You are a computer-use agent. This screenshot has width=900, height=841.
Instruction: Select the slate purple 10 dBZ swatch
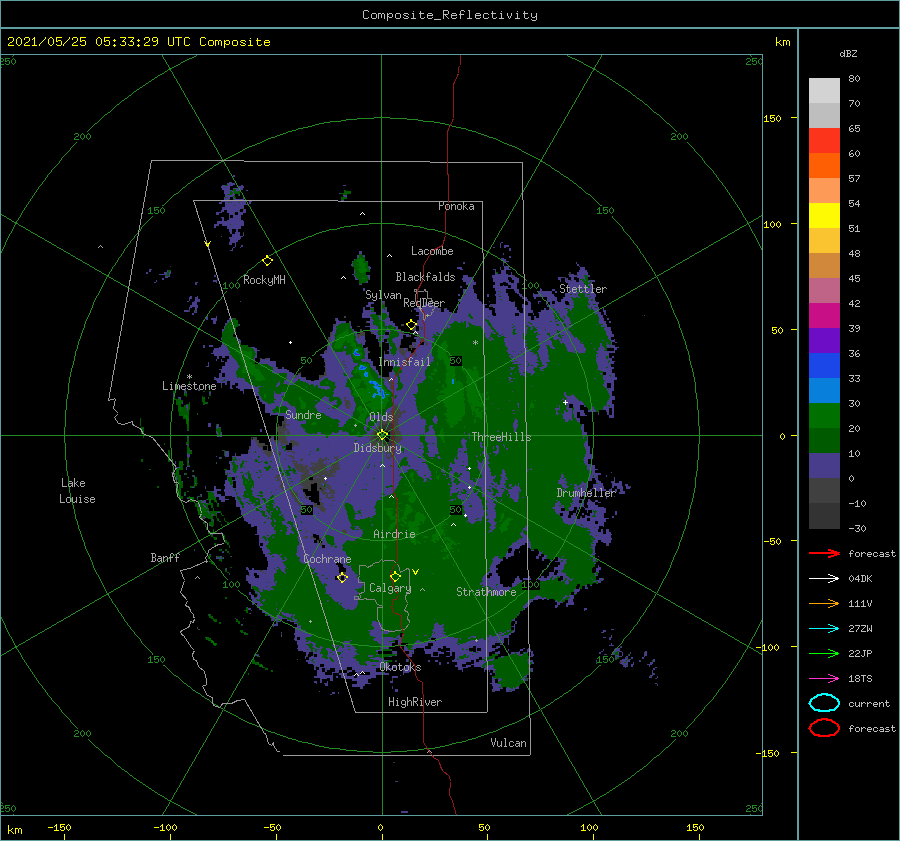[x=824, y=465]
